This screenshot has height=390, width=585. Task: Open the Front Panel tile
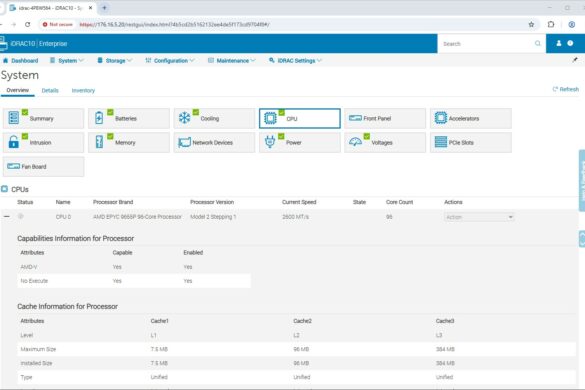click(x=385, y=118)
